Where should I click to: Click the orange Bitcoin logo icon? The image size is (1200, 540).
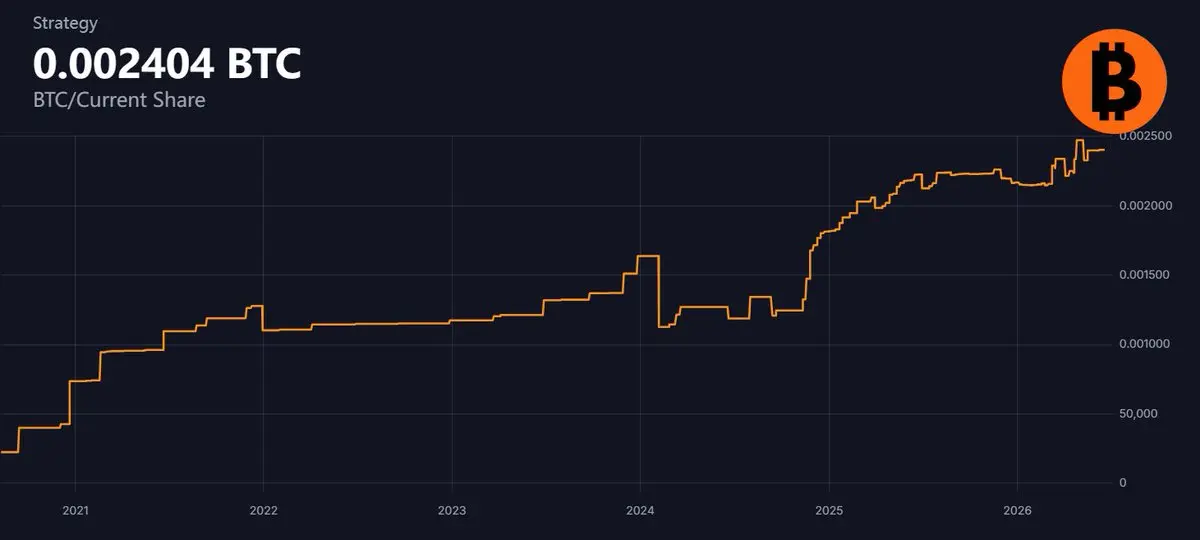coord(1114,81)
